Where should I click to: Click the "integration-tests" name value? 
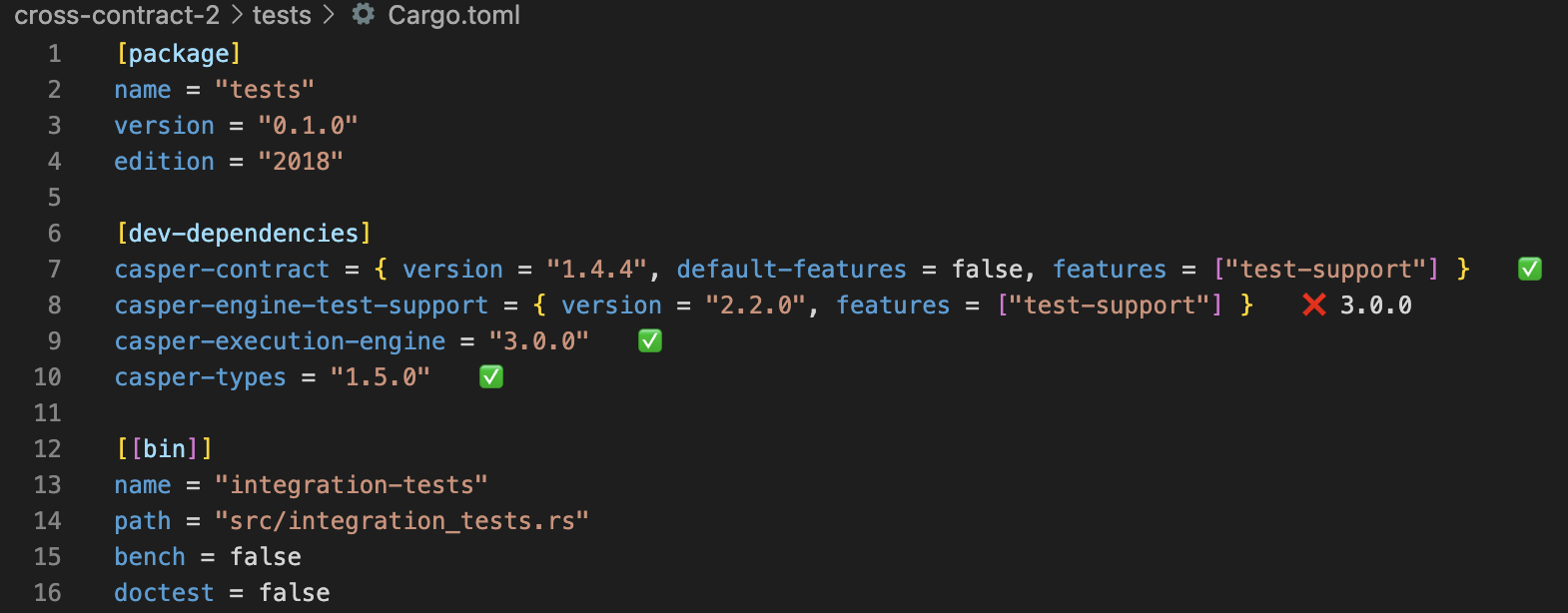coord(351,485)
